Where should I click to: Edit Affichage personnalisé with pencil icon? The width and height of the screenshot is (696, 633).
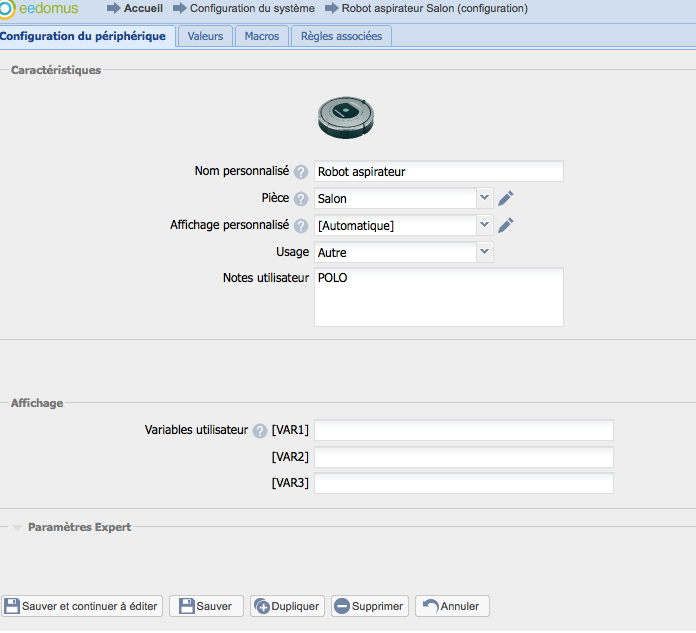pos(506,225)
